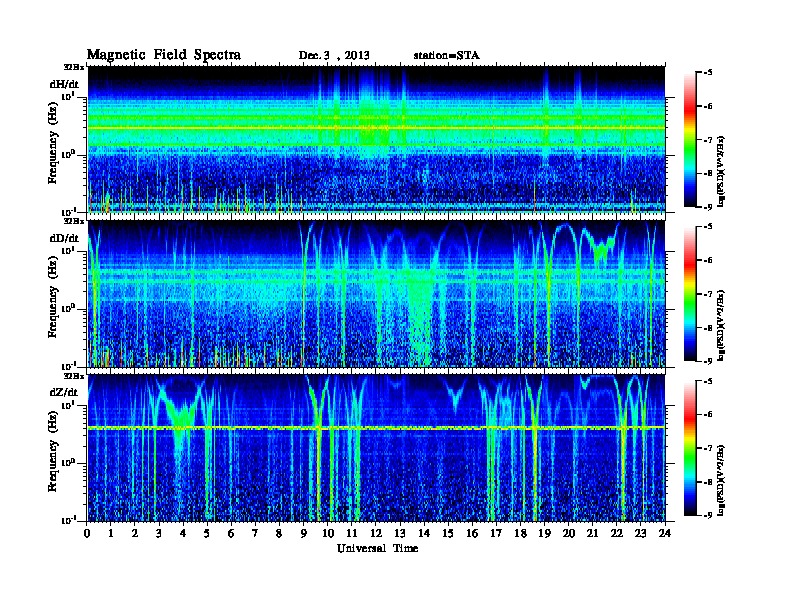Click the '12' hour tick on time axis
Screen dimensions: 792x612
376,534
